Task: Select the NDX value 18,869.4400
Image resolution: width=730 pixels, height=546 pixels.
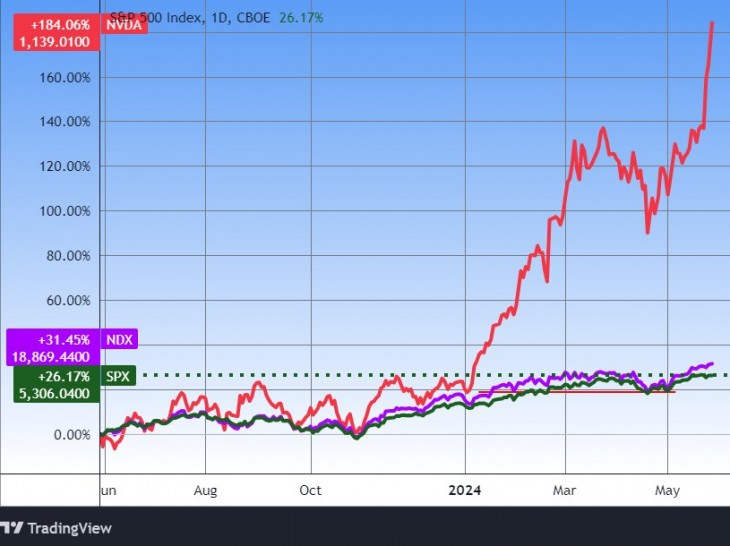Action: [x=51, y=357]
